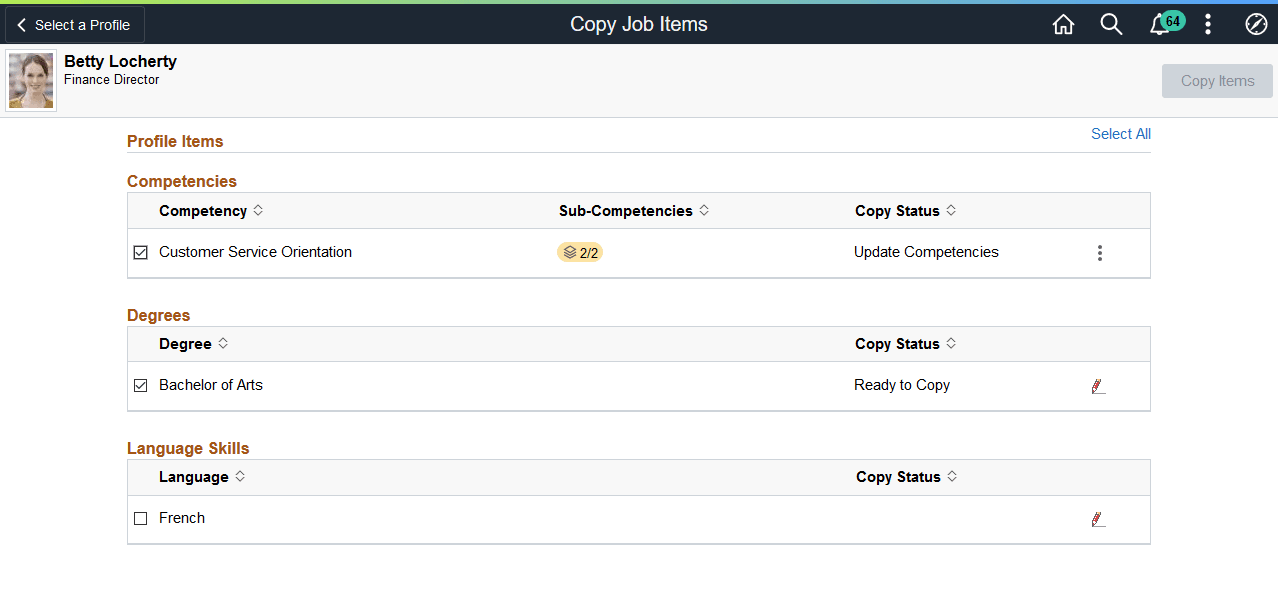1278x599 pixels.
Task: Open the Home page icon
Action: [1063, 23]
